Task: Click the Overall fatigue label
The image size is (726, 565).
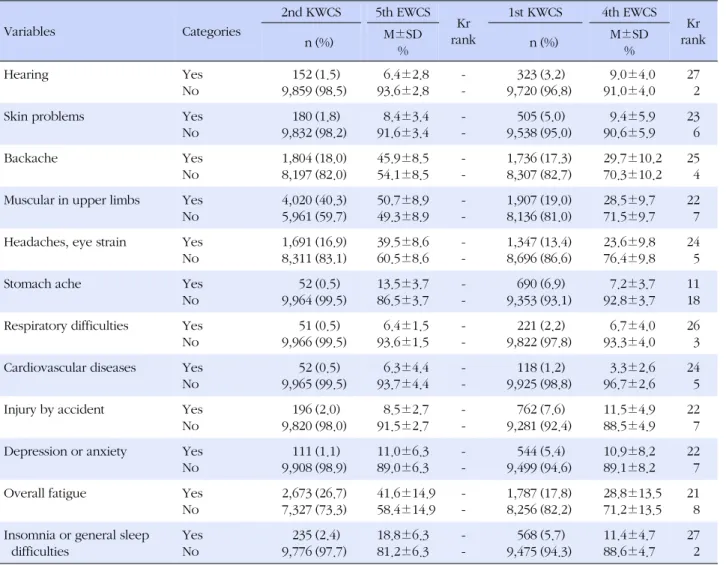Action: click(45, 493)
